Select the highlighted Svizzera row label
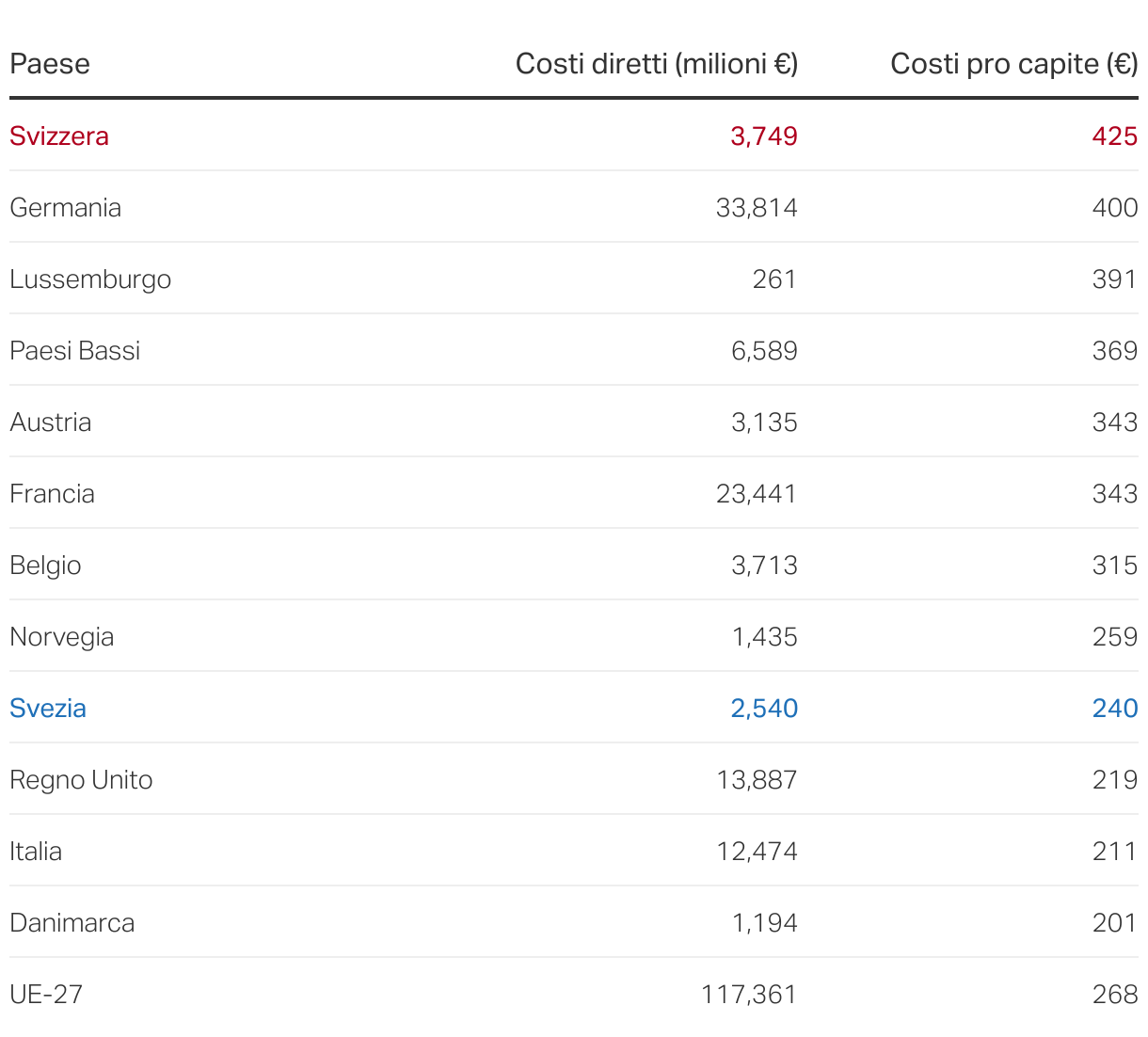The image size is (1148, 1037). pos(59,136)
